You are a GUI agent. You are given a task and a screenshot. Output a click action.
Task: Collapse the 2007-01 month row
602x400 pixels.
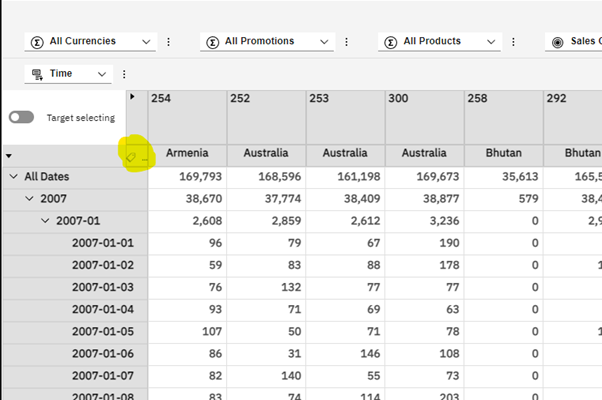pos(46,220)
